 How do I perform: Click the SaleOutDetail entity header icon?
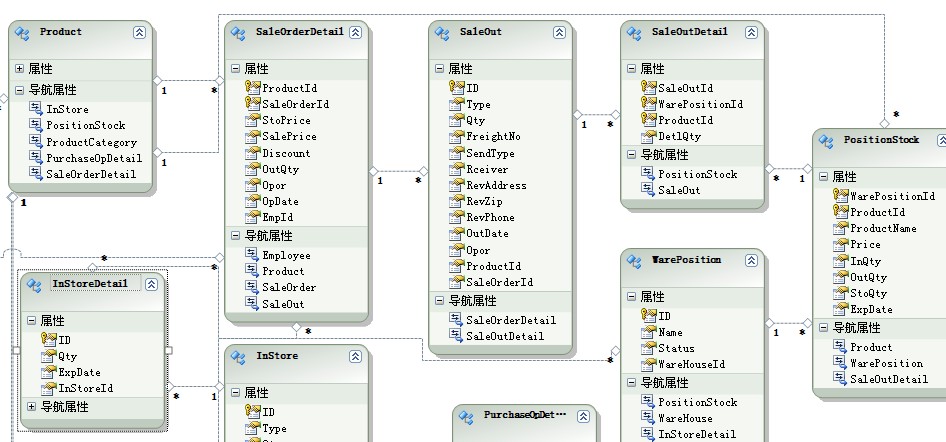(x=634, y=33)
